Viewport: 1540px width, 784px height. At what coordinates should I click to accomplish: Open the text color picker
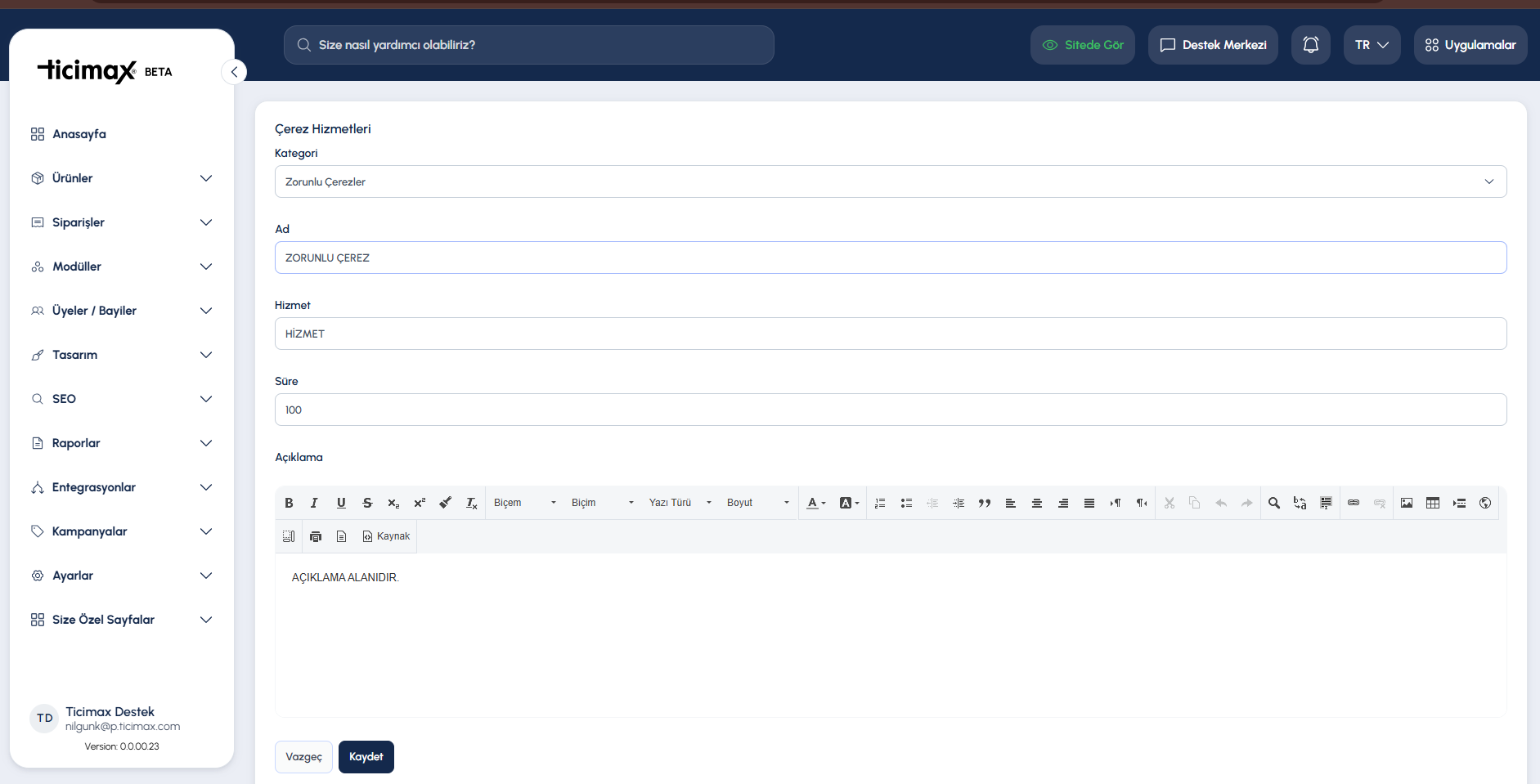point(816,503)
